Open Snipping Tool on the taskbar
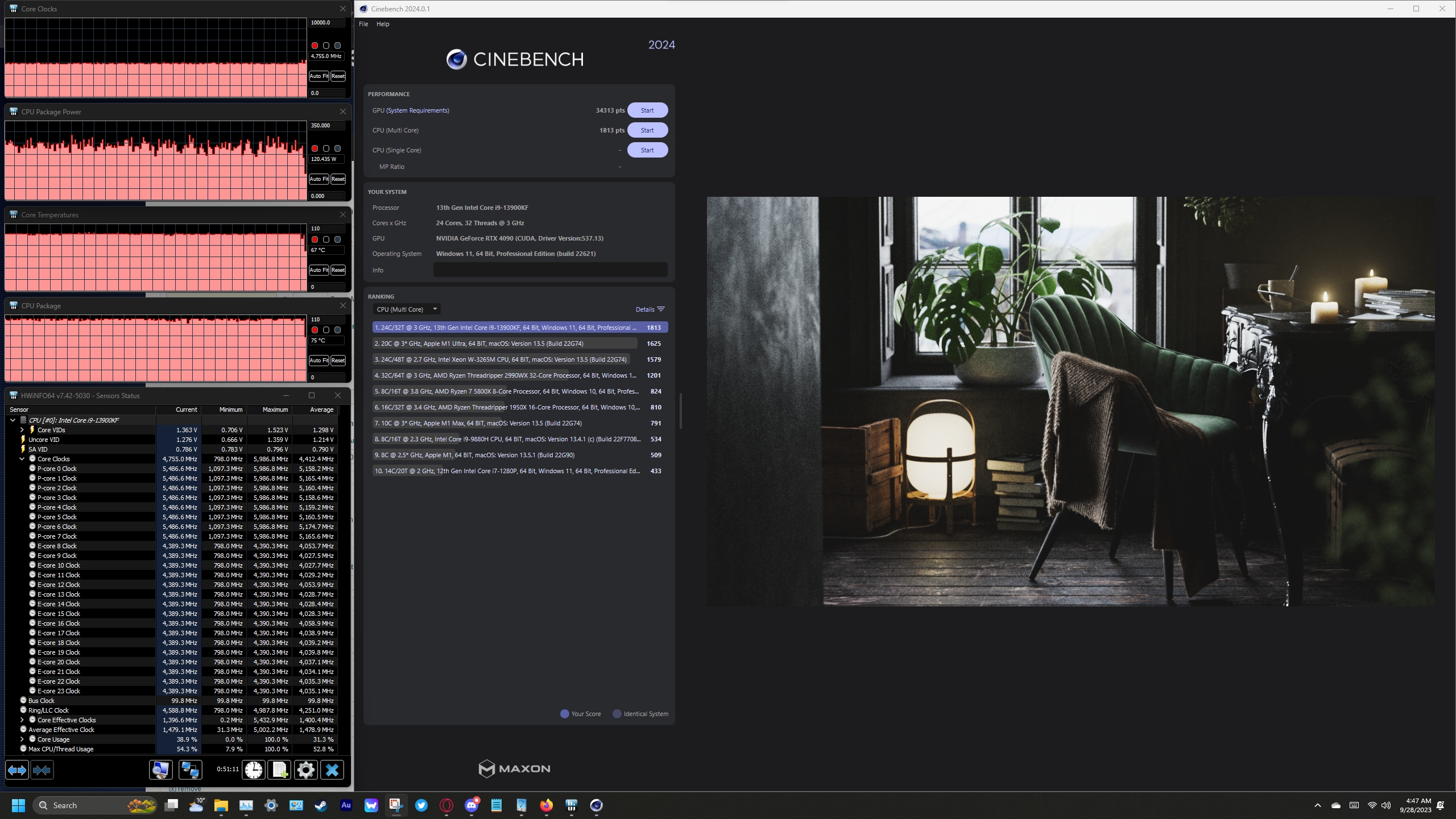This screenshot has height=819, width=1456. [396, 805]
